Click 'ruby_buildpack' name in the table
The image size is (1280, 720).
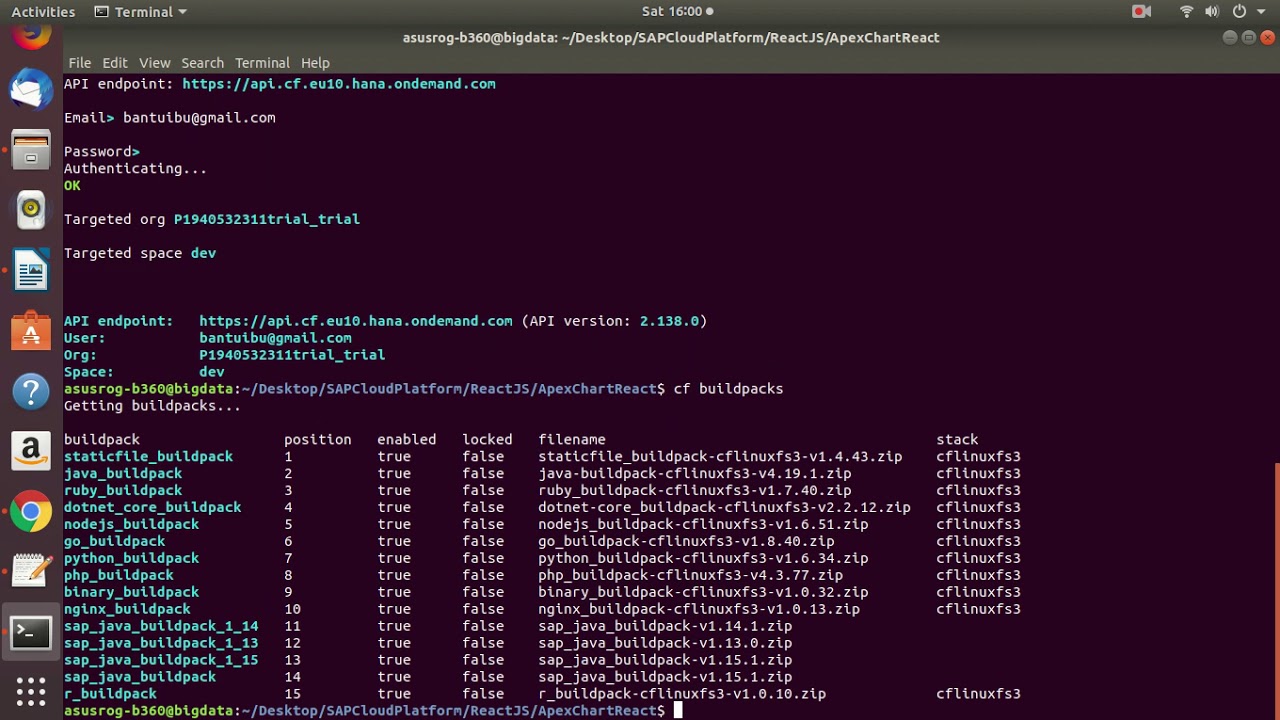click(123, 491)
